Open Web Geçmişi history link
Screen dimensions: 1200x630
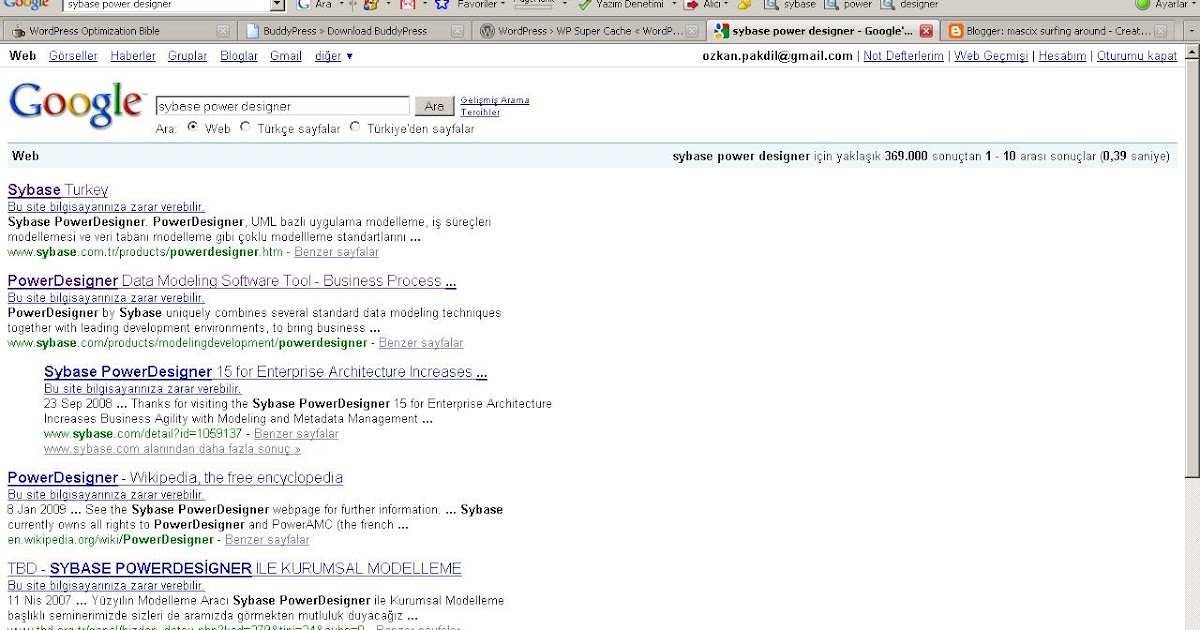click(991, 56)
